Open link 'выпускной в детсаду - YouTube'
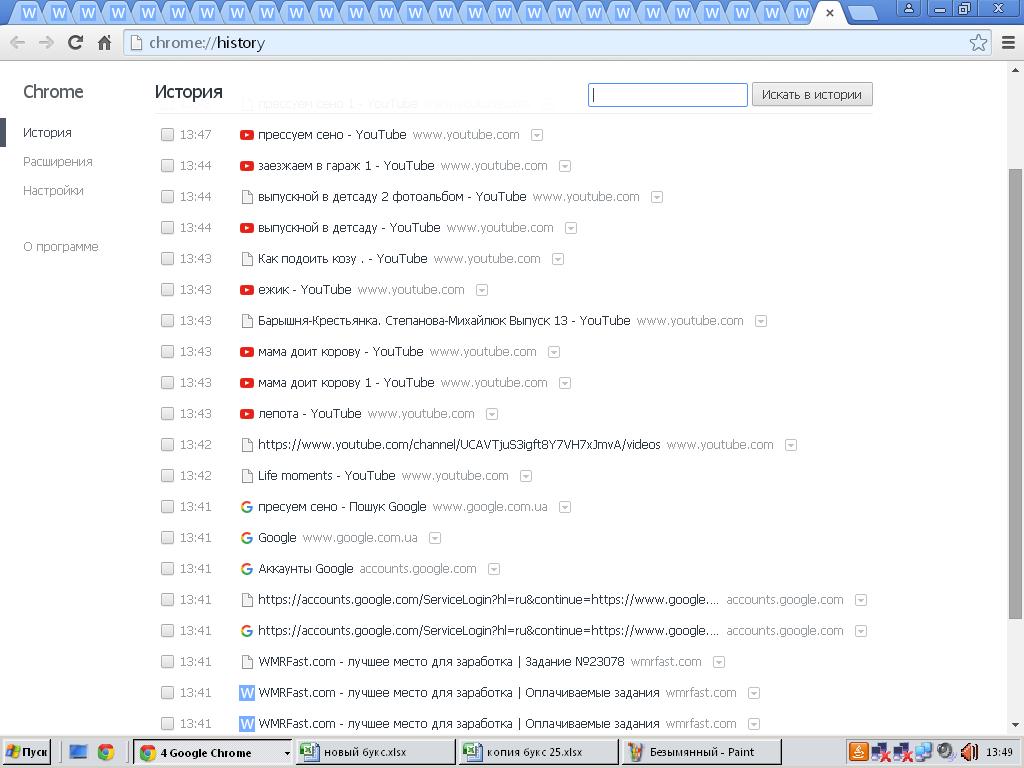 (349, 228)
